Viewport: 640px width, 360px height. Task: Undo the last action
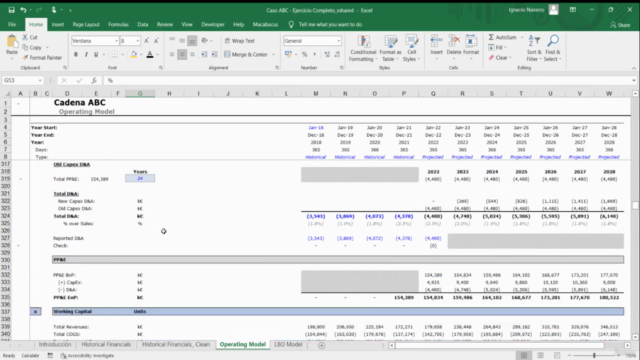click(23, 10)
